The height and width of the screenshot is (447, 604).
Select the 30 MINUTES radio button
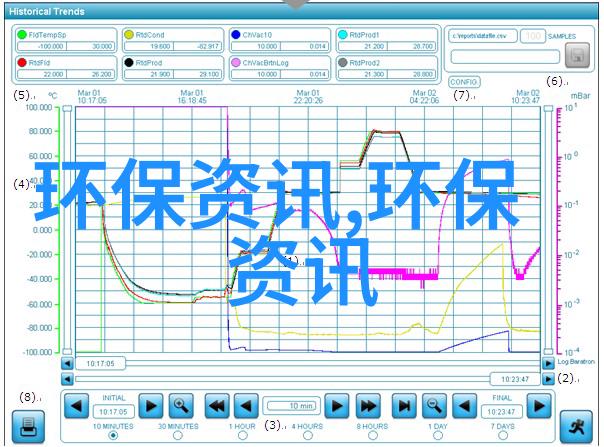click(x=178, y=435)
